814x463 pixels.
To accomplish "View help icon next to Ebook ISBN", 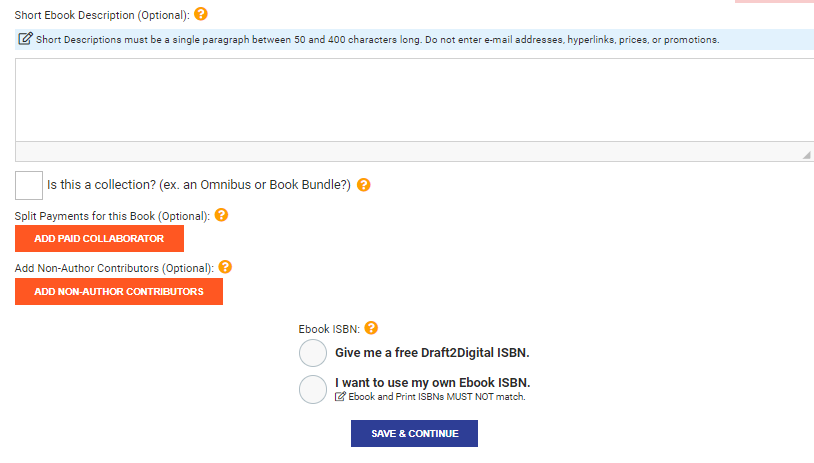I will [371, 328].
